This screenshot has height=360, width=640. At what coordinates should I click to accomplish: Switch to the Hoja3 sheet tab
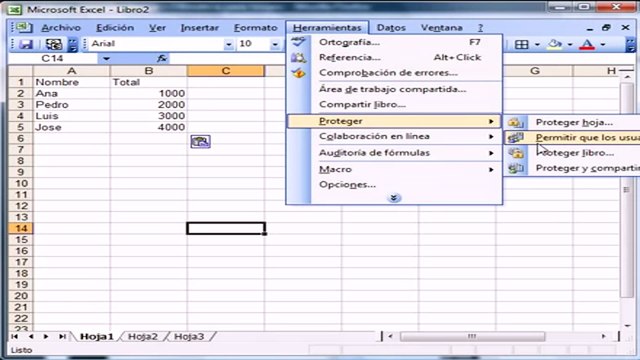pyautogui.click(x=189, y=337)
